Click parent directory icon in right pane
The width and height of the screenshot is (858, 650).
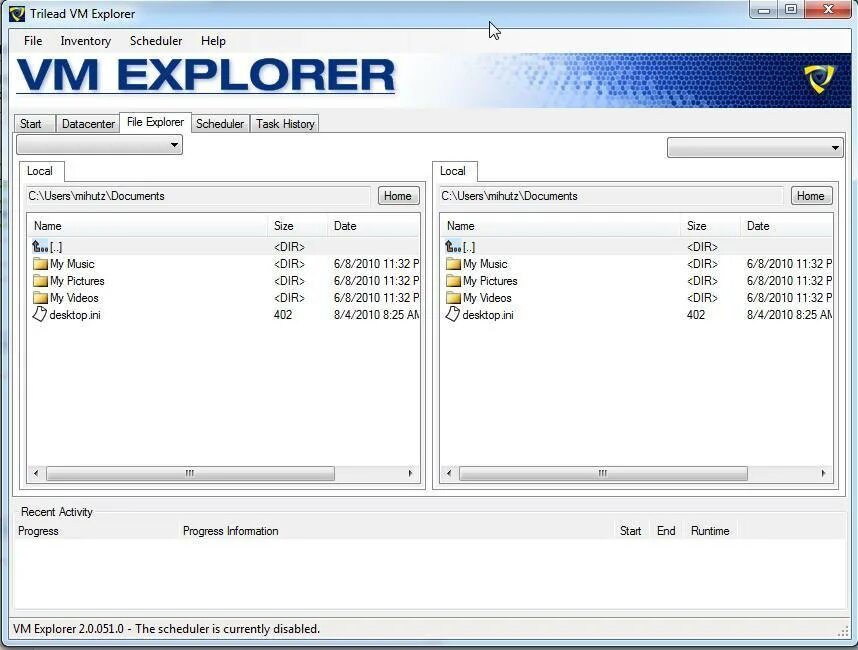(x=453, y=247)
